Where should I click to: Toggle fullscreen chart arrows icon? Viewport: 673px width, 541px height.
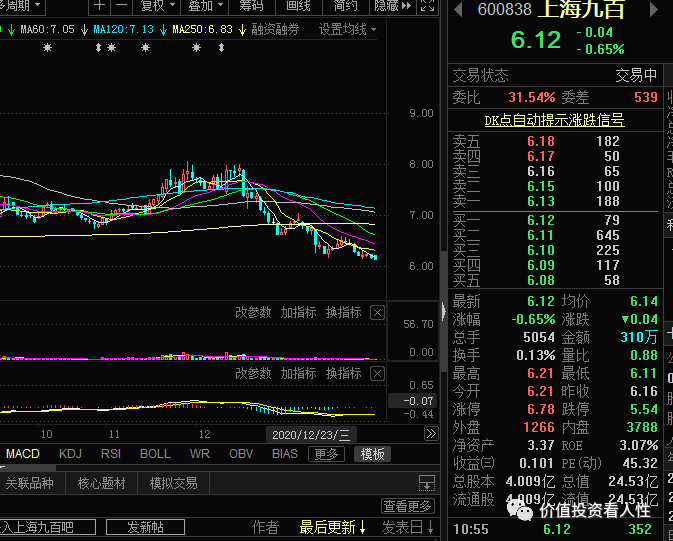tap(427, 6)
